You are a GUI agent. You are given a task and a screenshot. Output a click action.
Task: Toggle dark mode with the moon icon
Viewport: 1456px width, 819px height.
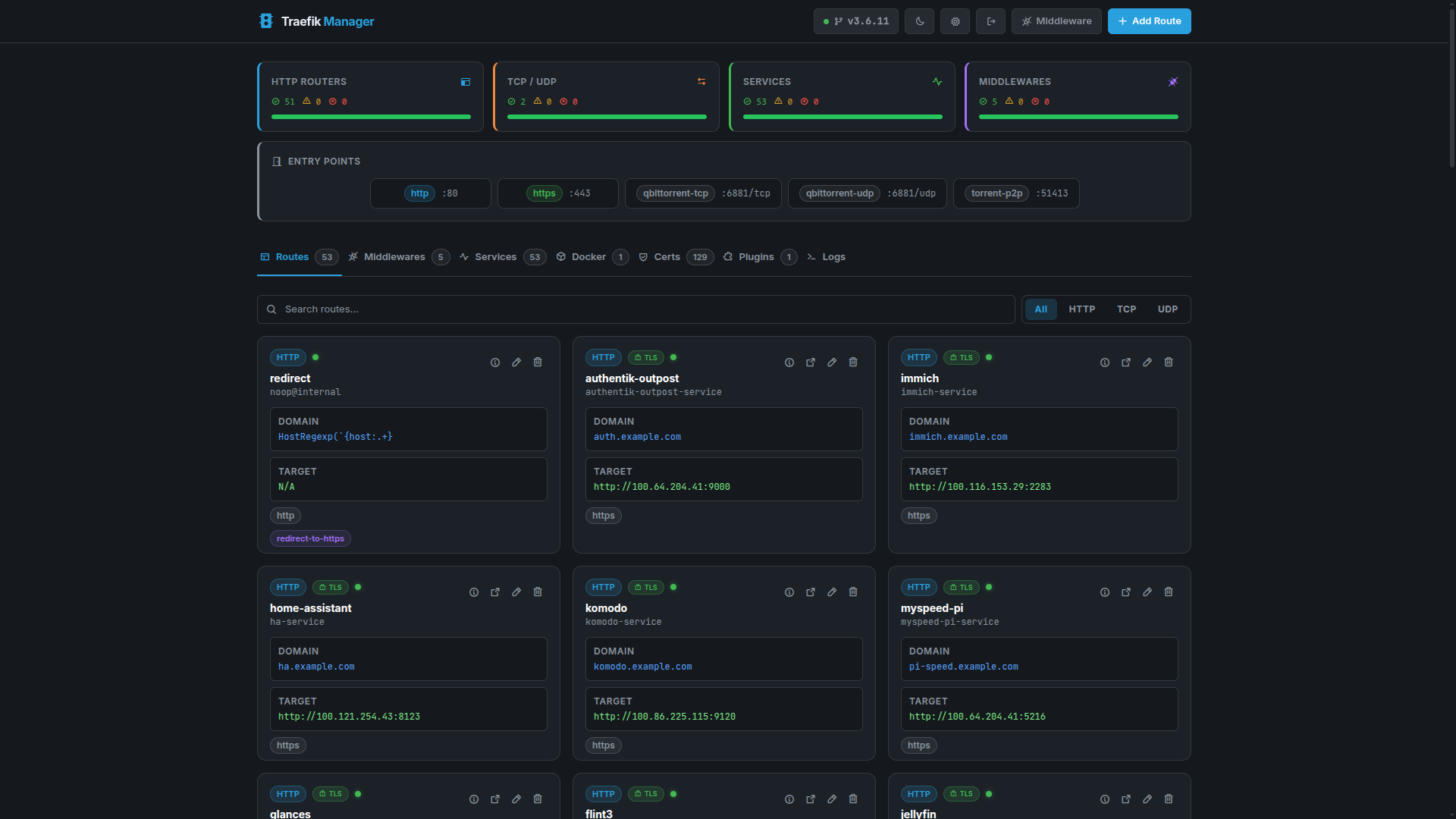pyautogui.click(x=919, y=21)
